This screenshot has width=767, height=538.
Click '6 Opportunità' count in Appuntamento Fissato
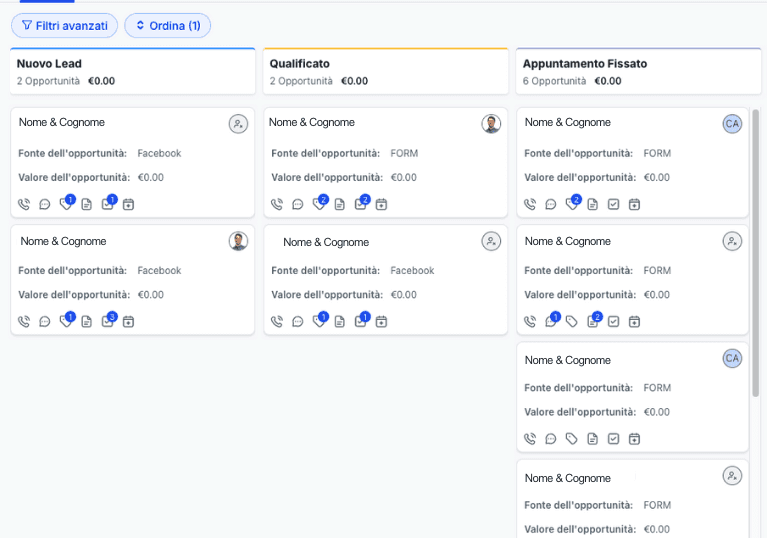pos(554,81)
